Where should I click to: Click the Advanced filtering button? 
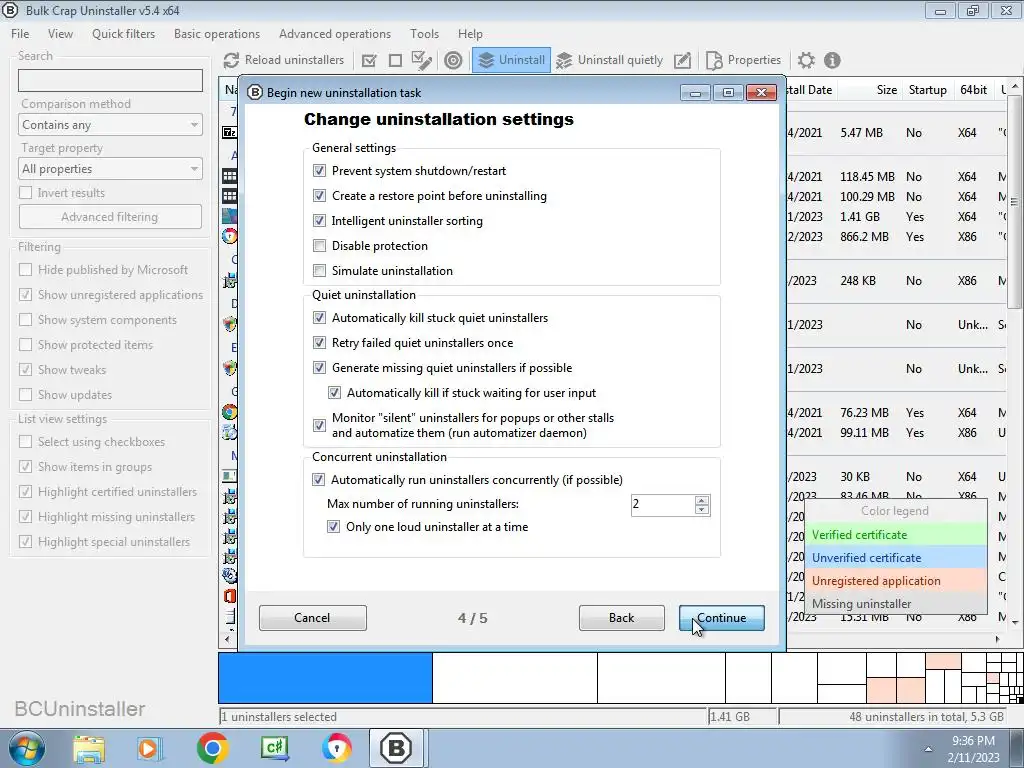[110, 217]
